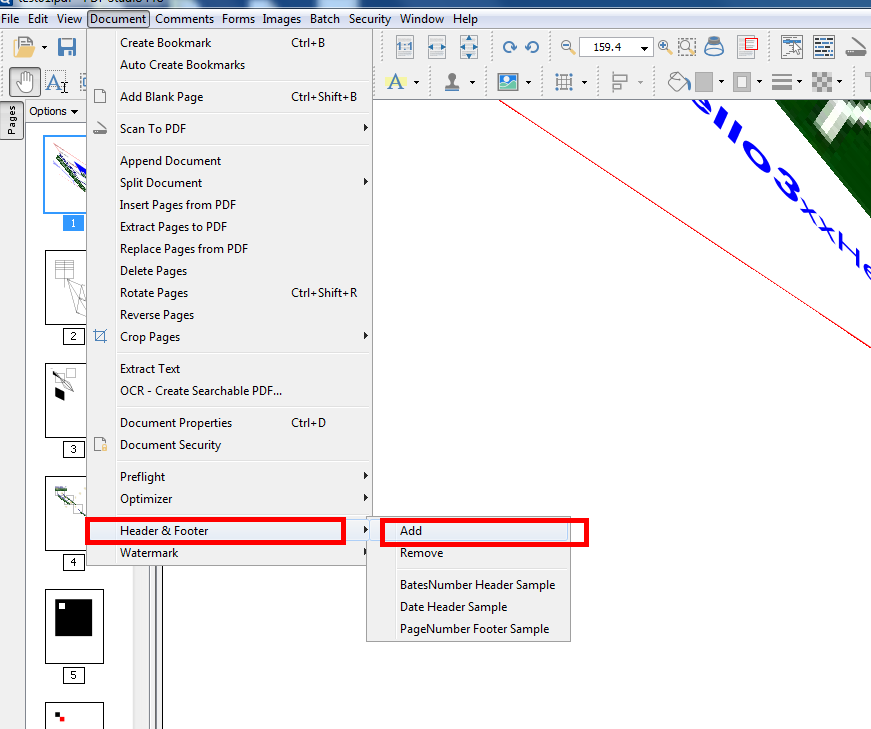Select the Hand tool
The height and width of the screenshot is (729, 871).
[x=24, y=81]
